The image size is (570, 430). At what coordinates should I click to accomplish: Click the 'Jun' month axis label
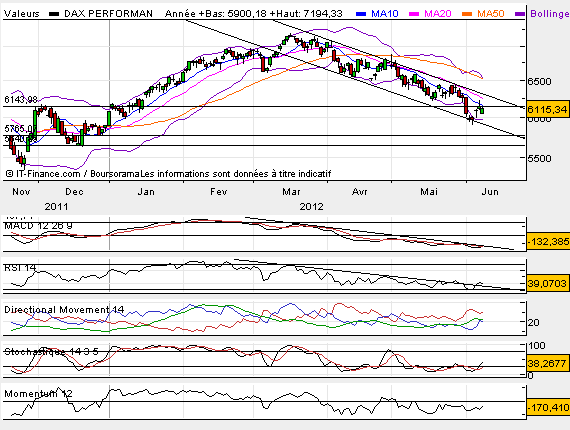490,192
